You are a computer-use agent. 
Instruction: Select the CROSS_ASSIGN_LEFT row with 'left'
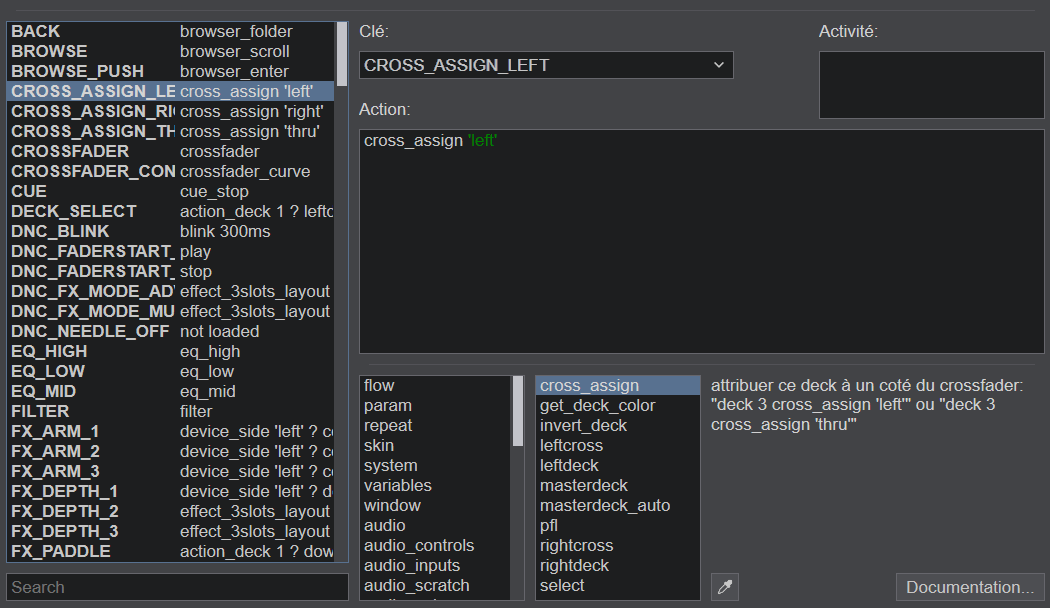click(x=171, y=92)
